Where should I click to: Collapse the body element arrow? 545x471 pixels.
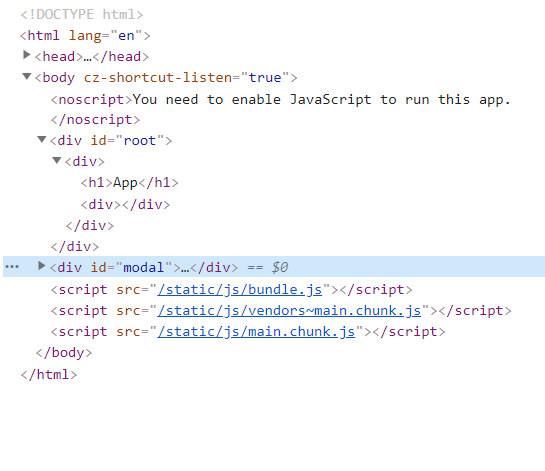click(26, 76)
